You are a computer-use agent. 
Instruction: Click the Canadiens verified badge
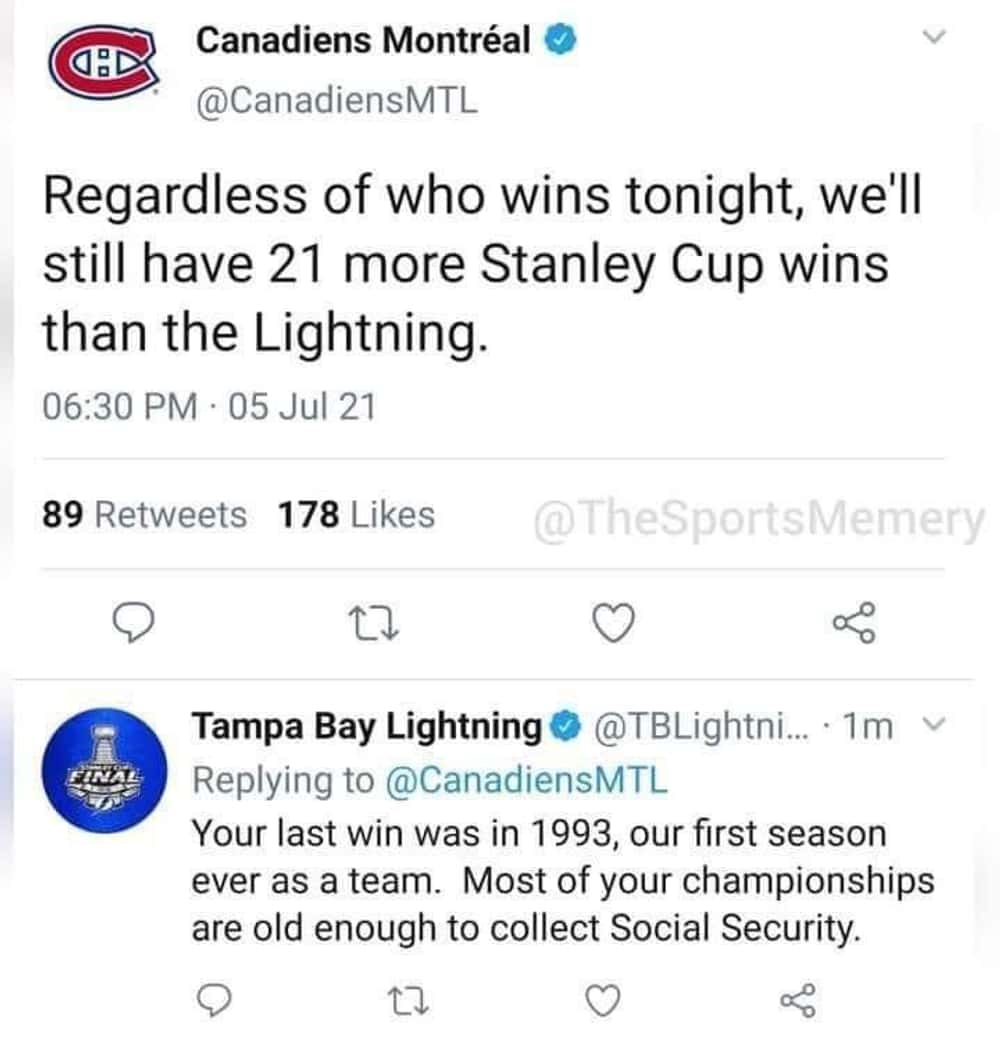[561, 41]
